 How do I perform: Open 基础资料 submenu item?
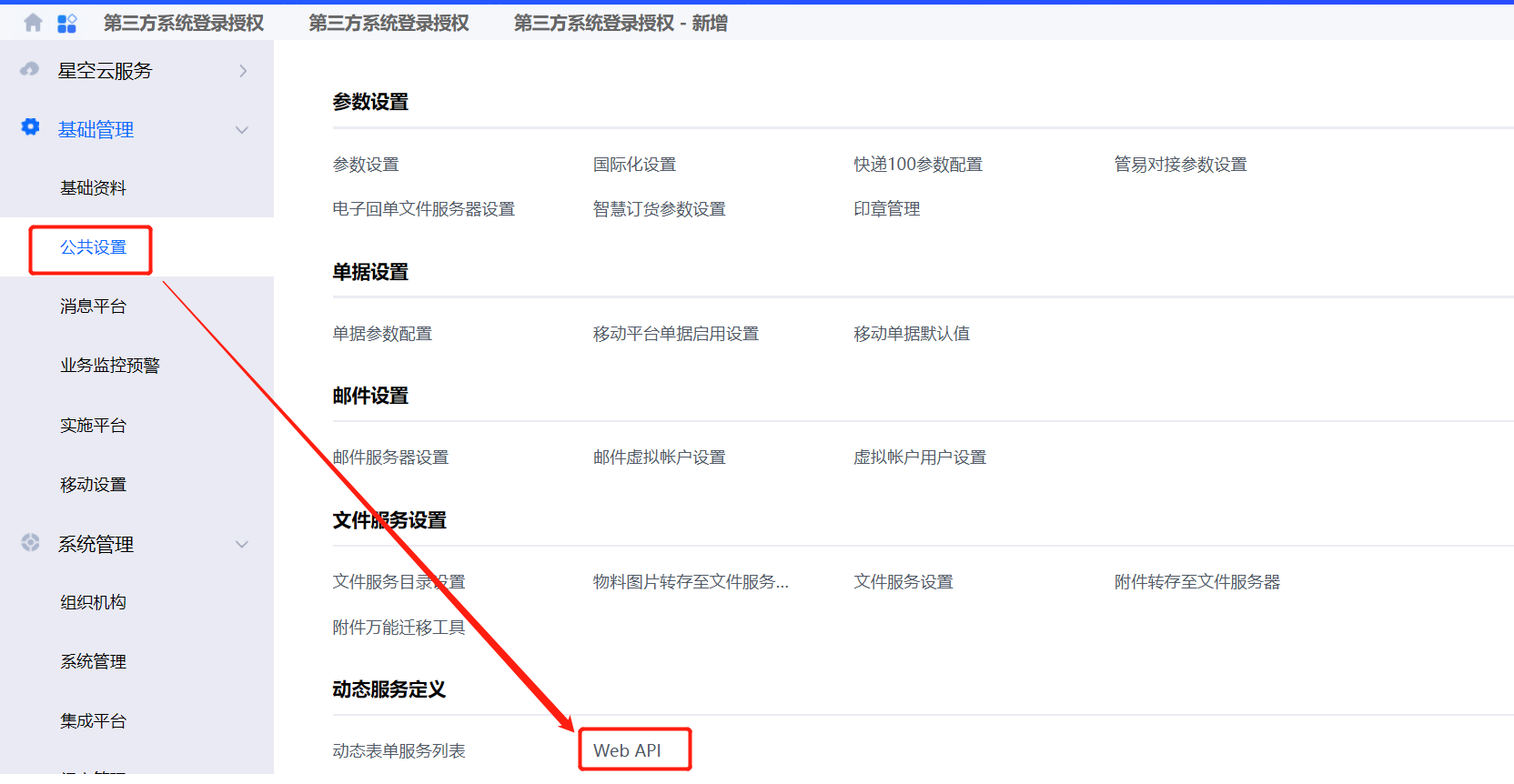93,188
